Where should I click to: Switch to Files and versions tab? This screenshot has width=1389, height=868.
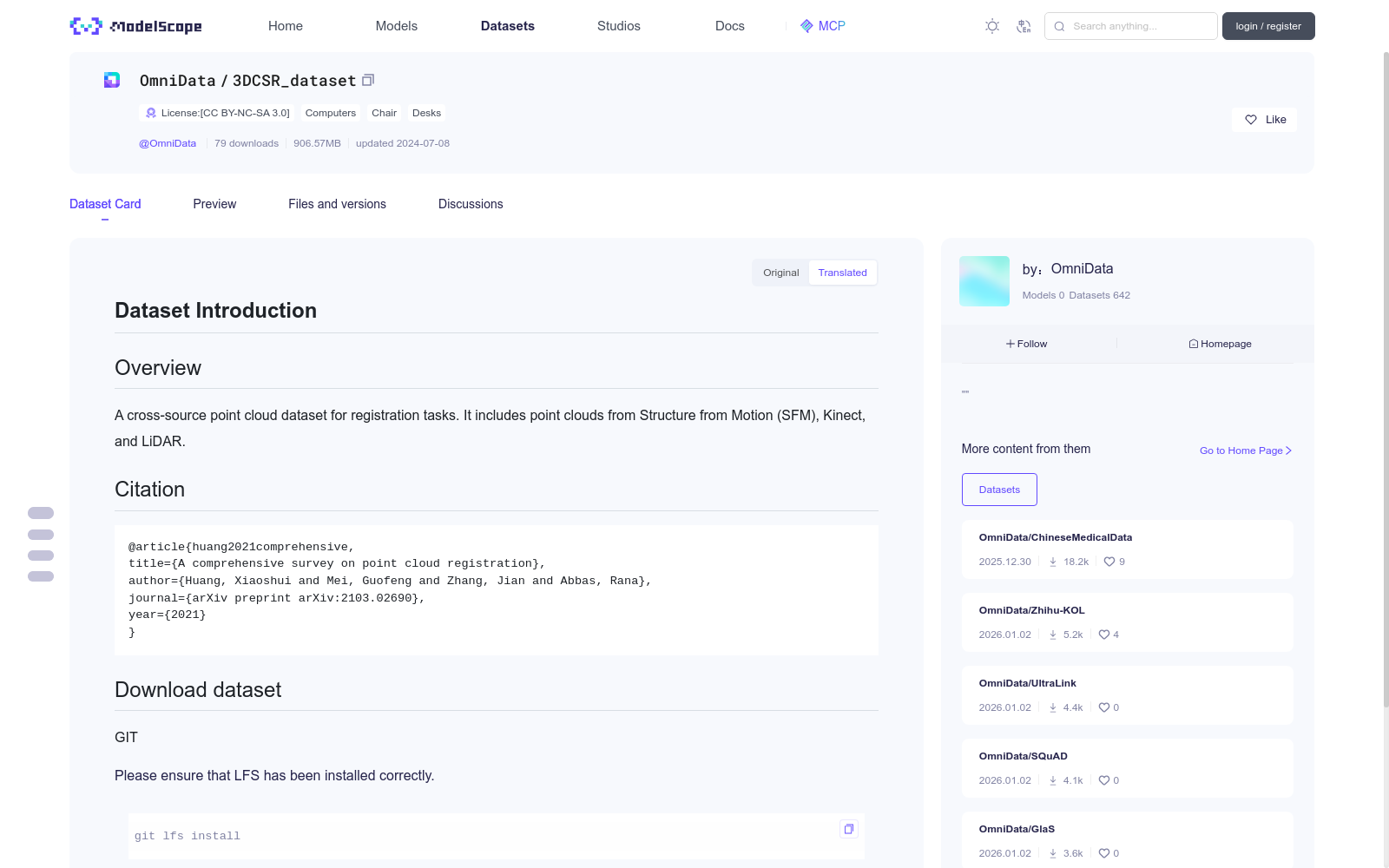[338, 204]
